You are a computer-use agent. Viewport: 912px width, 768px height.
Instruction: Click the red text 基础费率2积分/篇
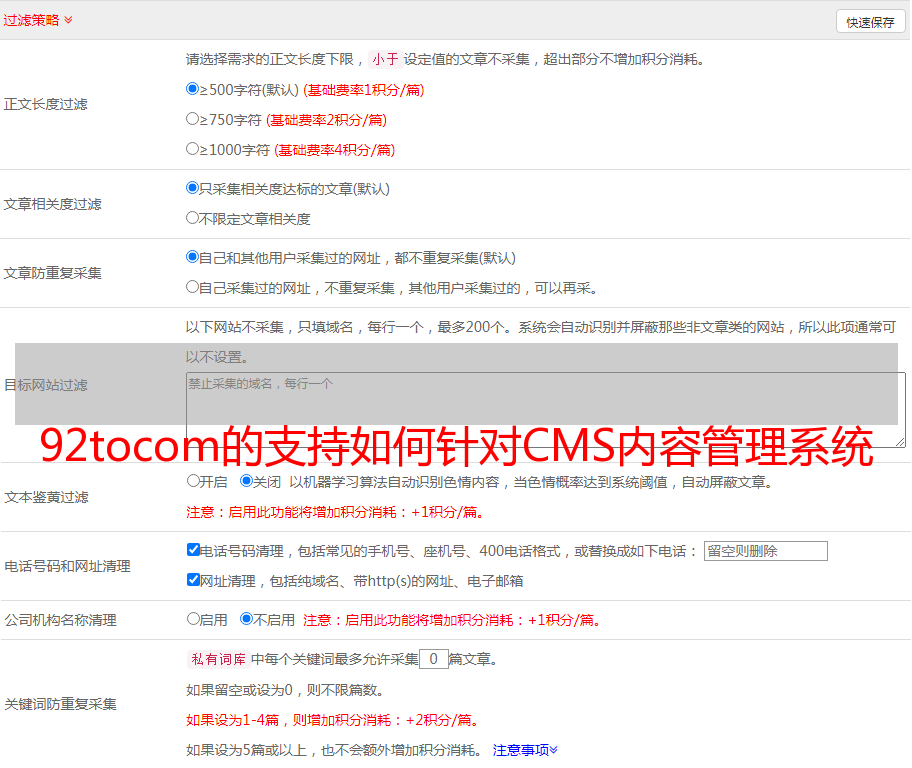pos(327,120)
